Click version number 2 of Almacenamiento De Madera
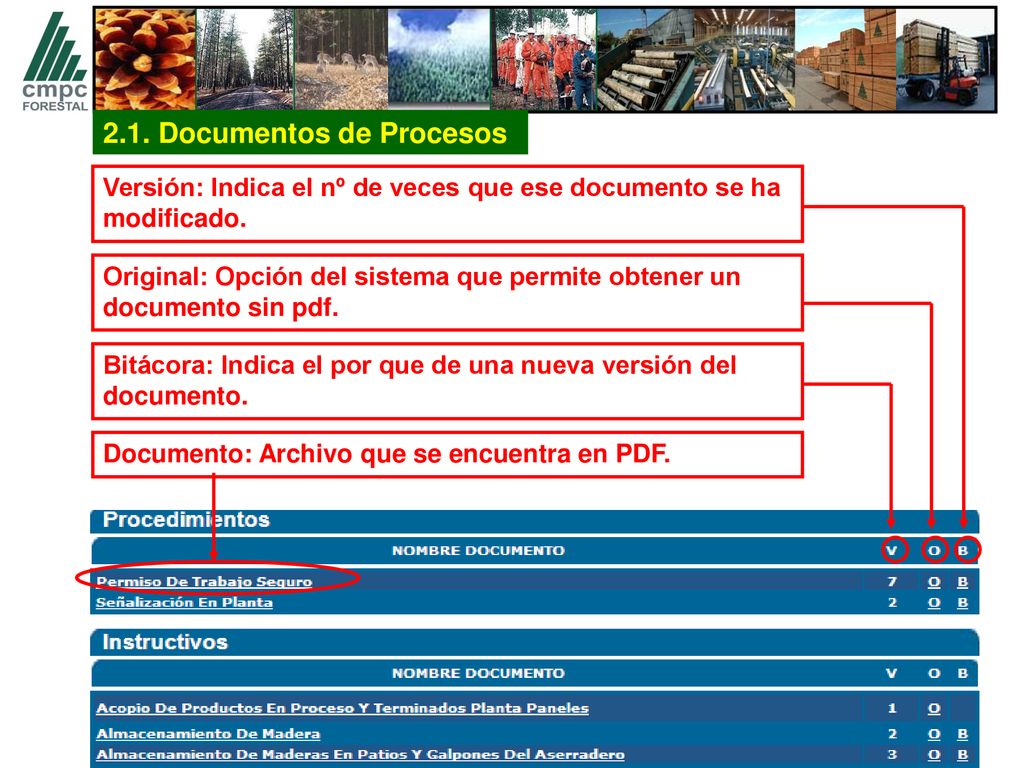The image size is (1024, 768). (x=892, y=733)
